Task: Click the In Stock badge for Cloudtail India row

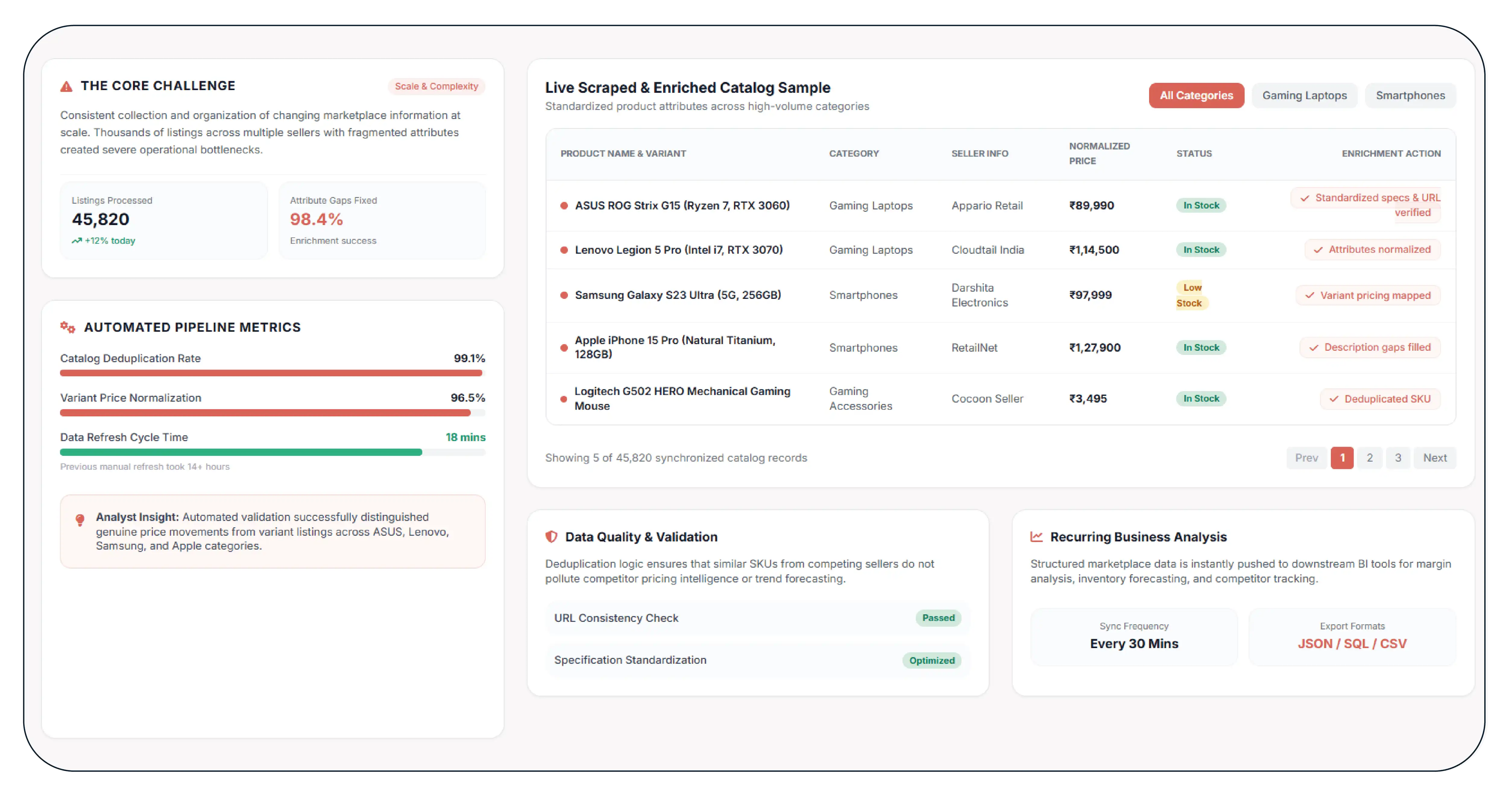Action: click(x=1201, y=250)
